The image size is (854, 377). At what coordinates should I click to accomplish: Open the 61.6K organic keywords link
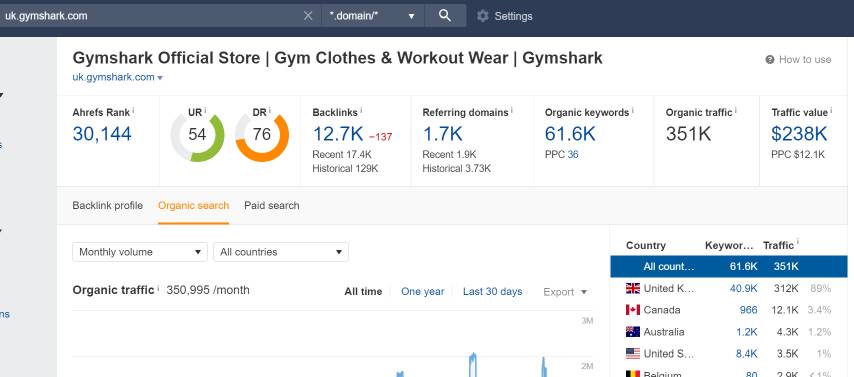pos(570,133)
